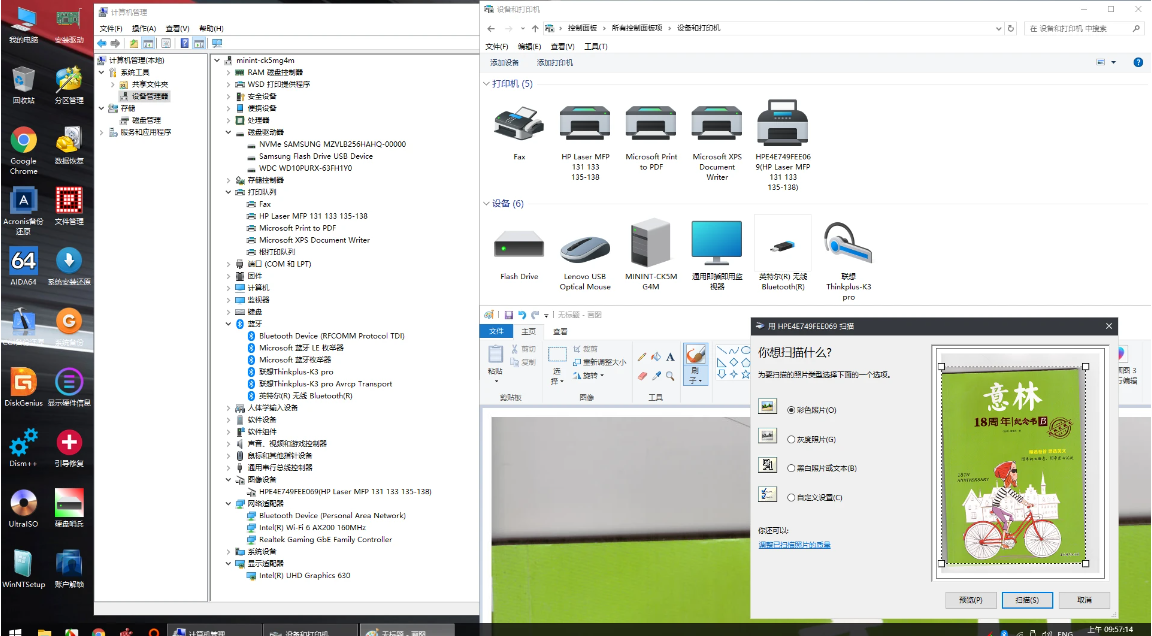Click the back arrow in Computer Management toolbar
Screen dimensions: 1152x636
pos(102,43)
